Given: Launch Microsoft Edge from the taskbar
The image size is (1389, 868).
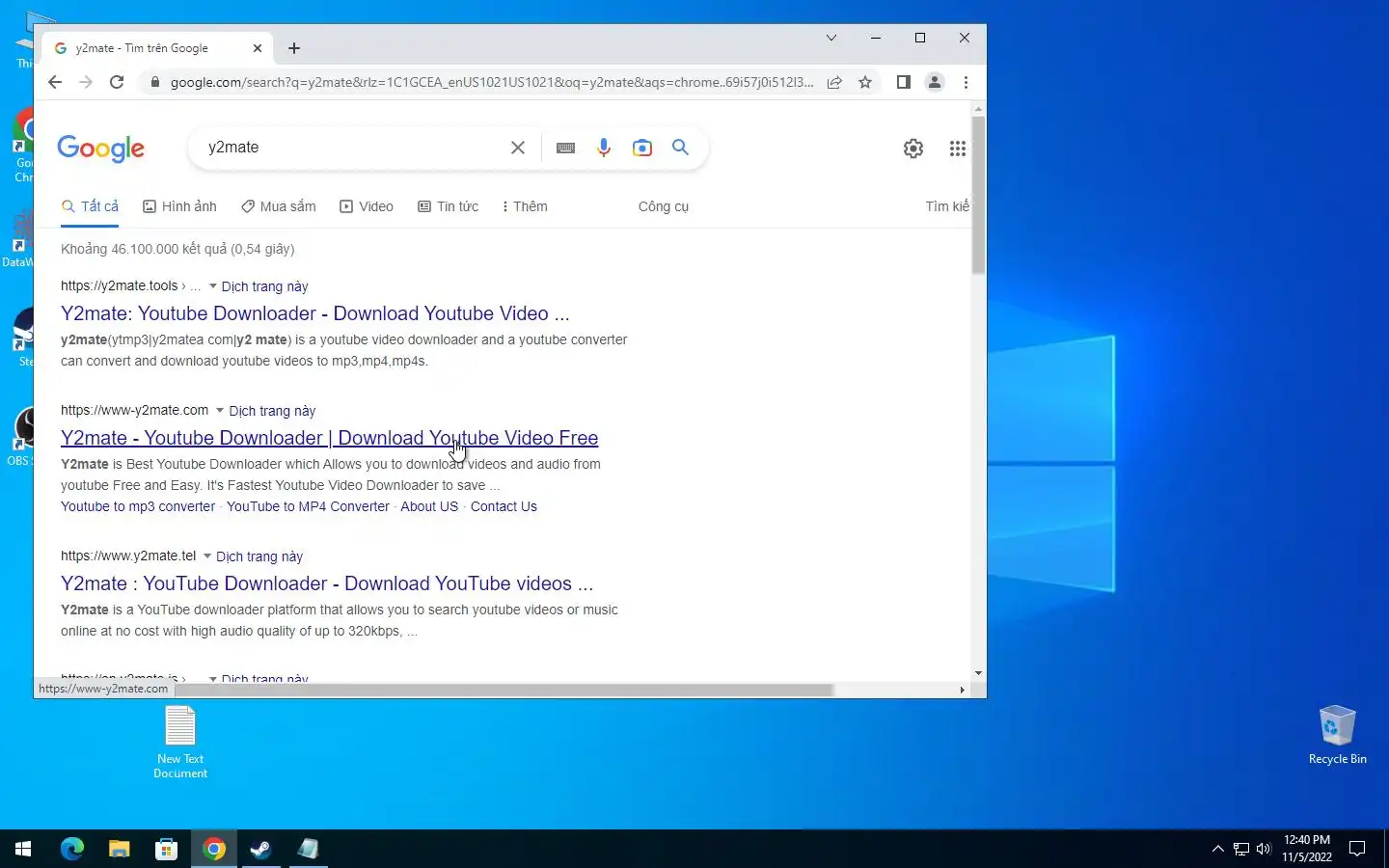Looking at the screenshot, I should coord(72,849).
